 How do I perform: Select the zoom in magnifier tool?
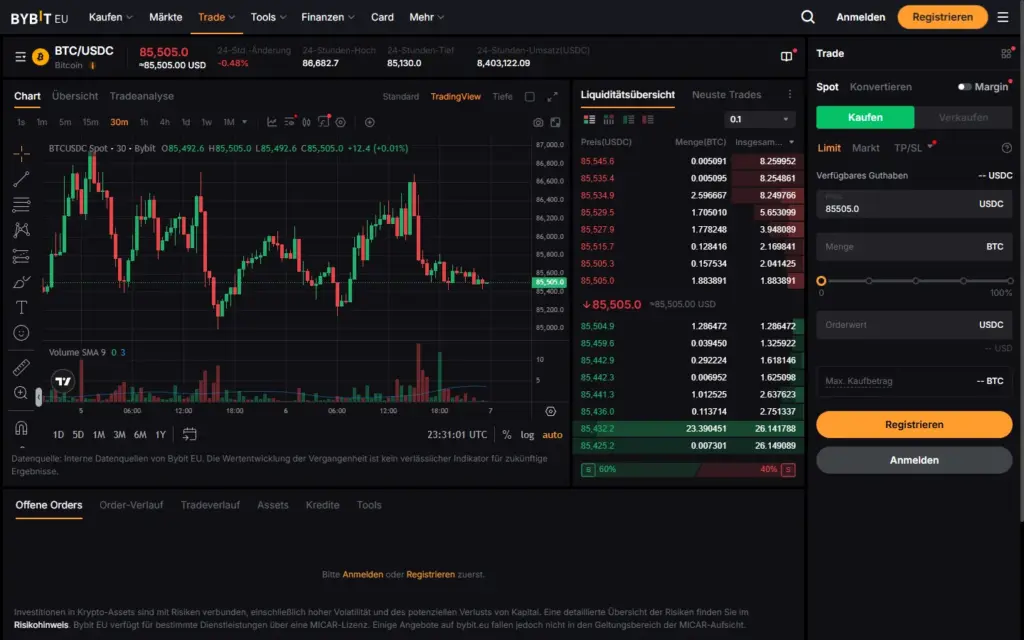click(x=21, y=392)
